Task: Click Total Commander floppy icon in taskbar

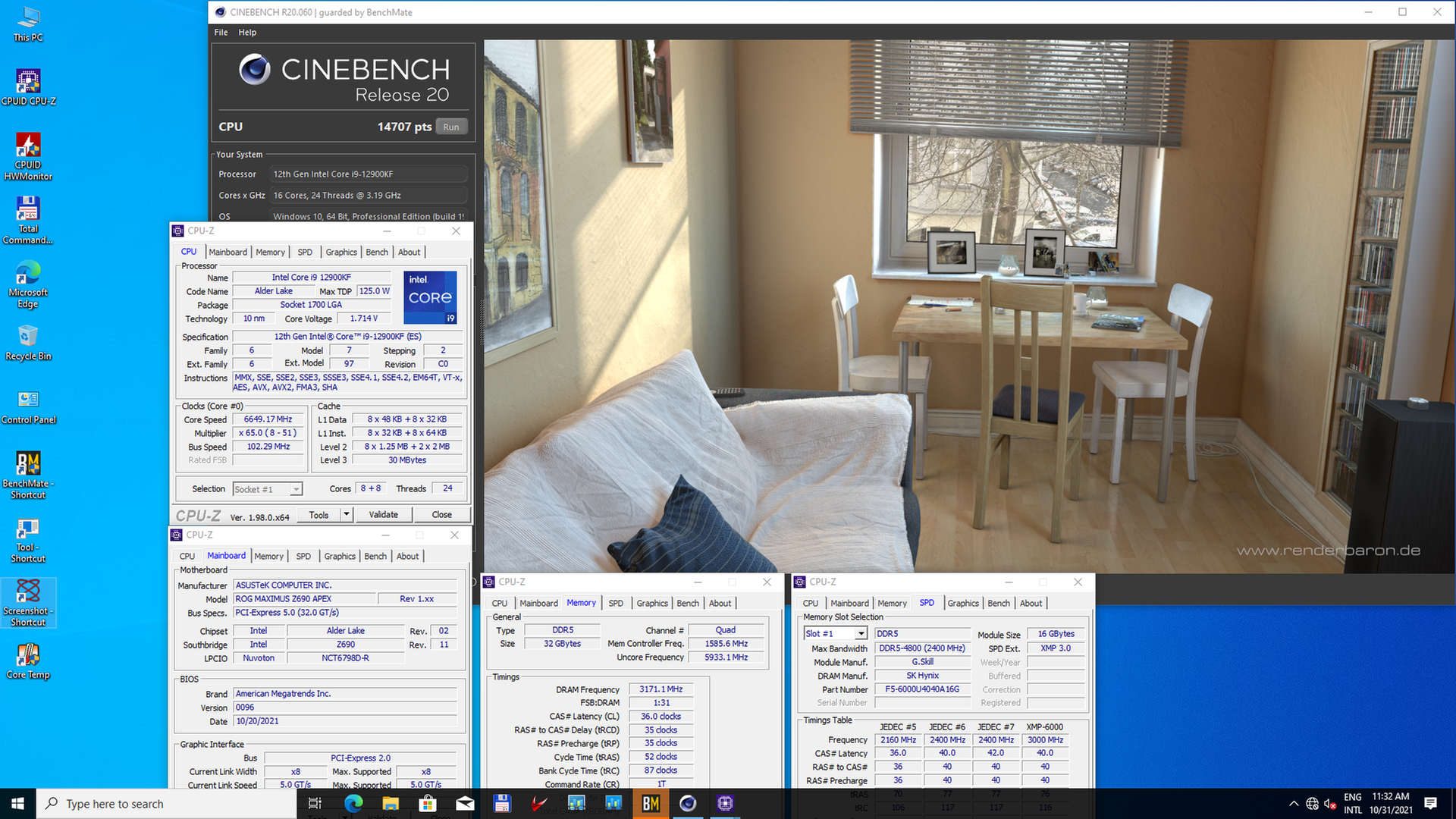Action: [x=502, y=803]
